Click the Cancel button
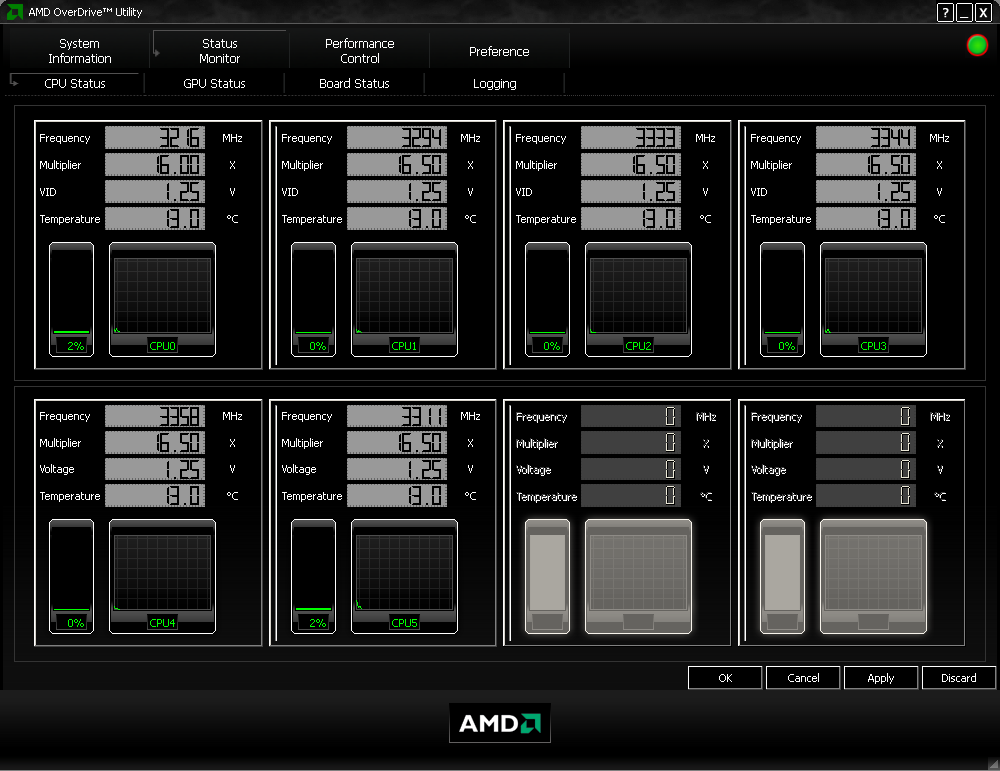The width and height of the screenshot is (1000, 771). (x=803, y=678)
